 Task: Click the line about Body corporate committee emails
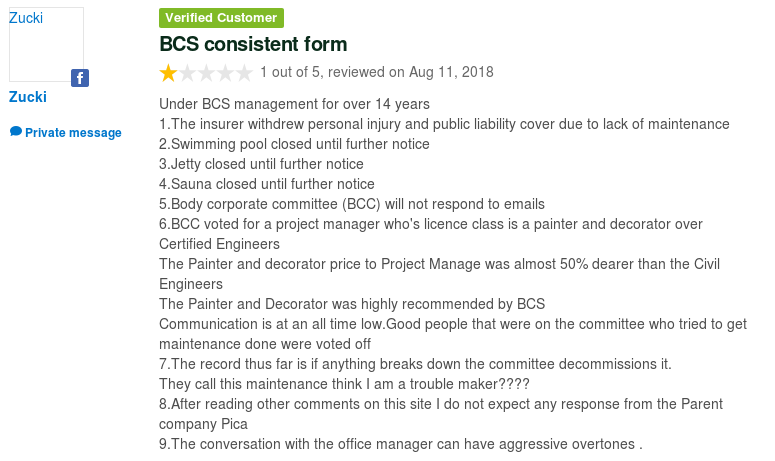pos(352,204)
